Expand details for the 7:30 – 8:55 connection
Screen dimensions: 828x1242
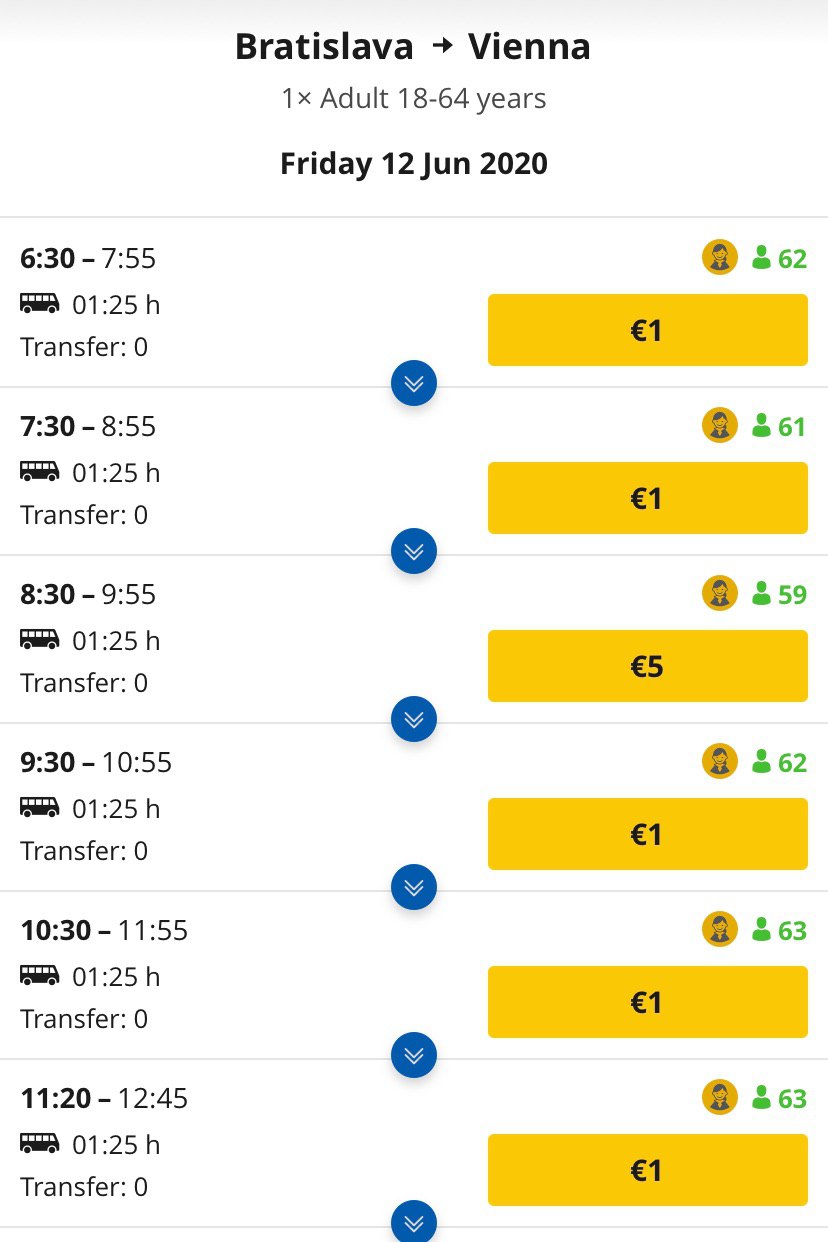coord(414,550)
